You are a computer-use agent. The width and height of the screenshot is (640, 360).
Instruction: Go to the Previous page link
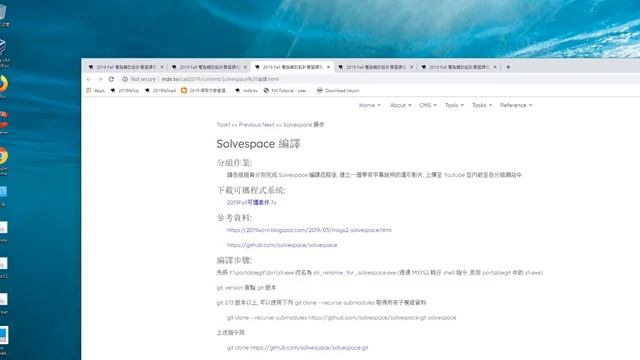[250, 125]
